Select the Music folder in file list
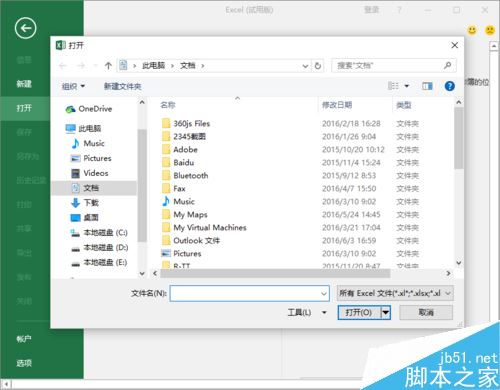Viewport: 500px width, 390px height. 178,202
